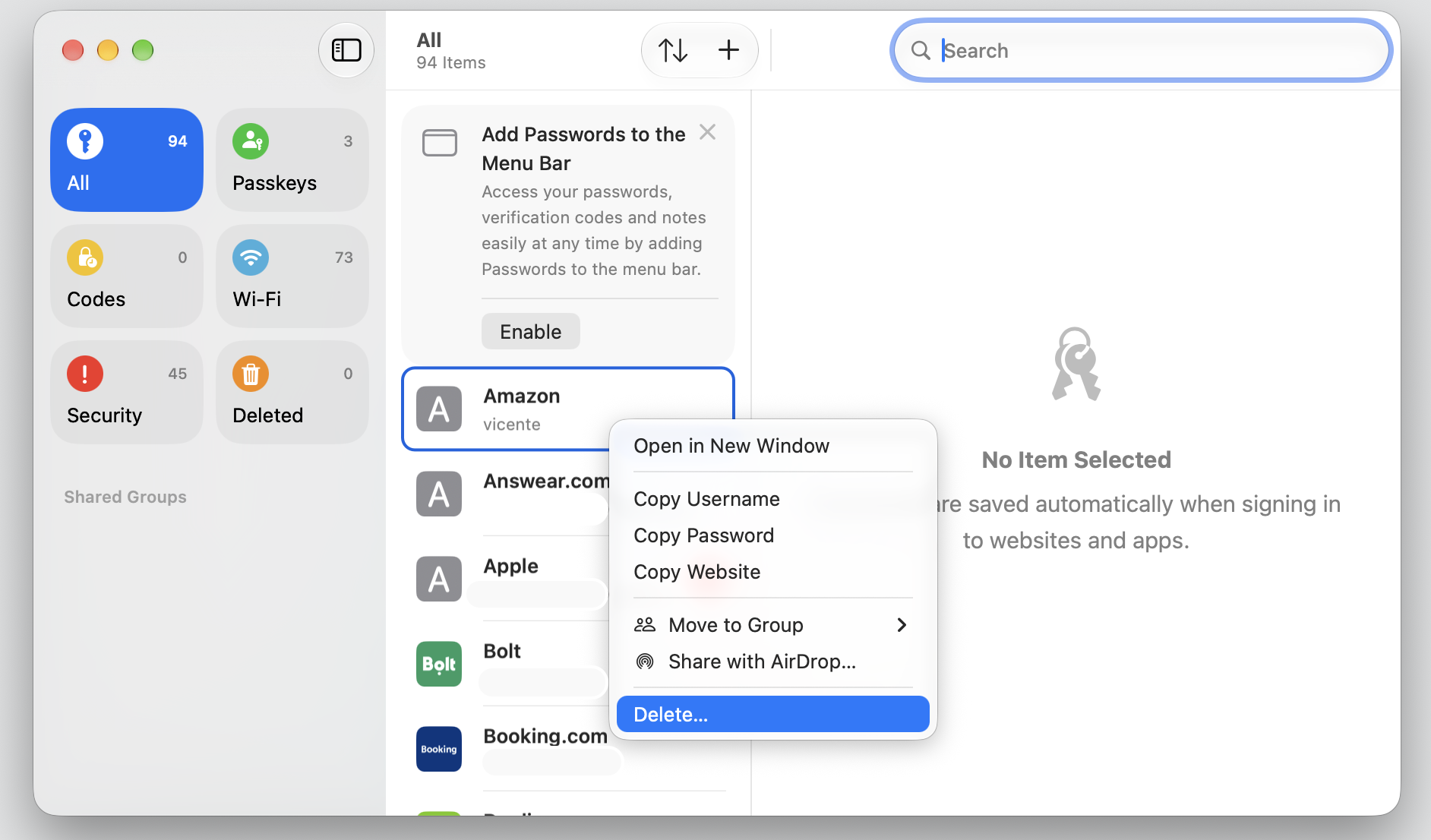Select the Amazon letter avatar
Viewport: 1431px width, 840px height.
(439, 409)
